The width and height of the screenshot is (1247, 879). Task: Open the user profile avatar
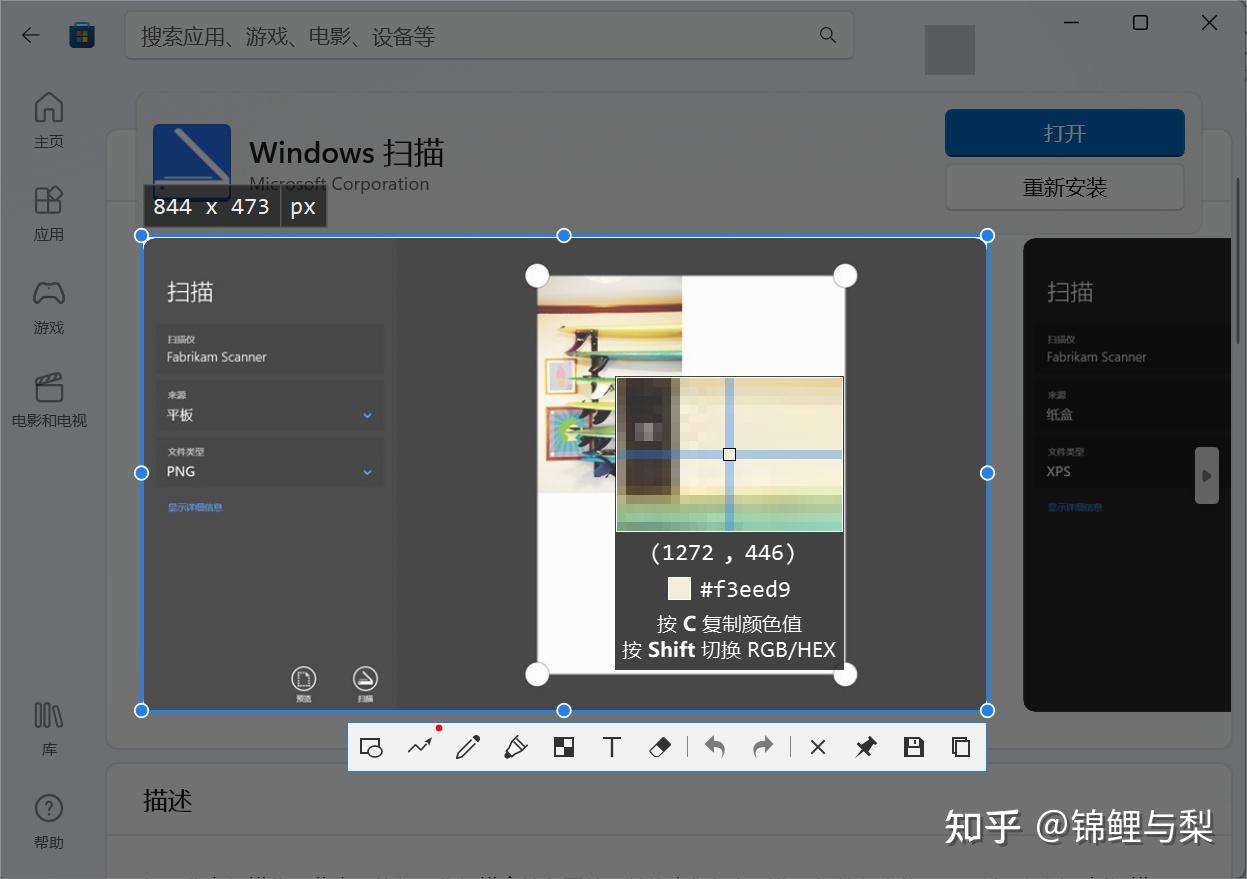click(x=950, y=50)
